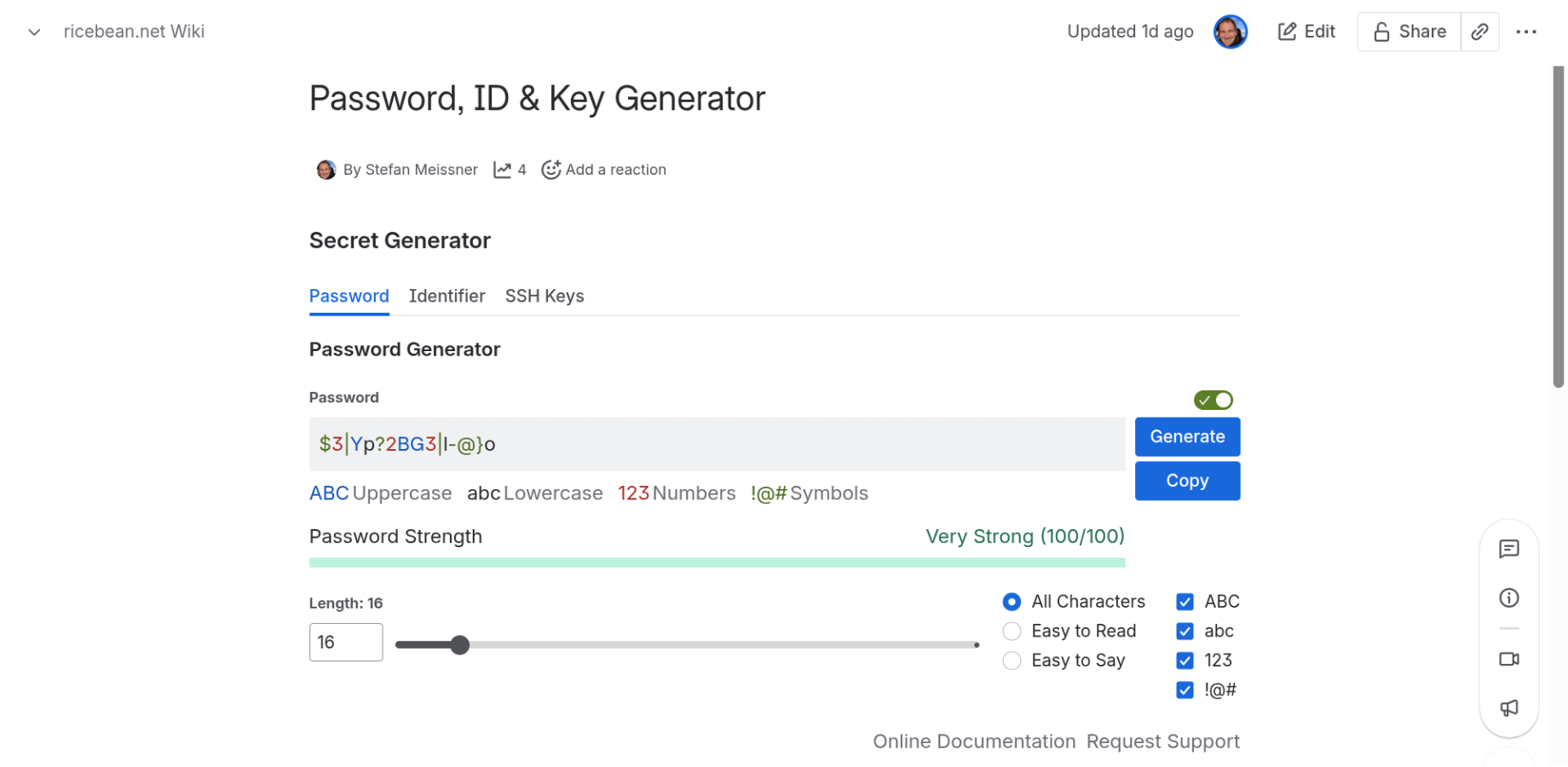The height and width of the screenshot is (767, 1568).
Task: Toggle the green password visibility switch
Action: [x=1213, y=400]
